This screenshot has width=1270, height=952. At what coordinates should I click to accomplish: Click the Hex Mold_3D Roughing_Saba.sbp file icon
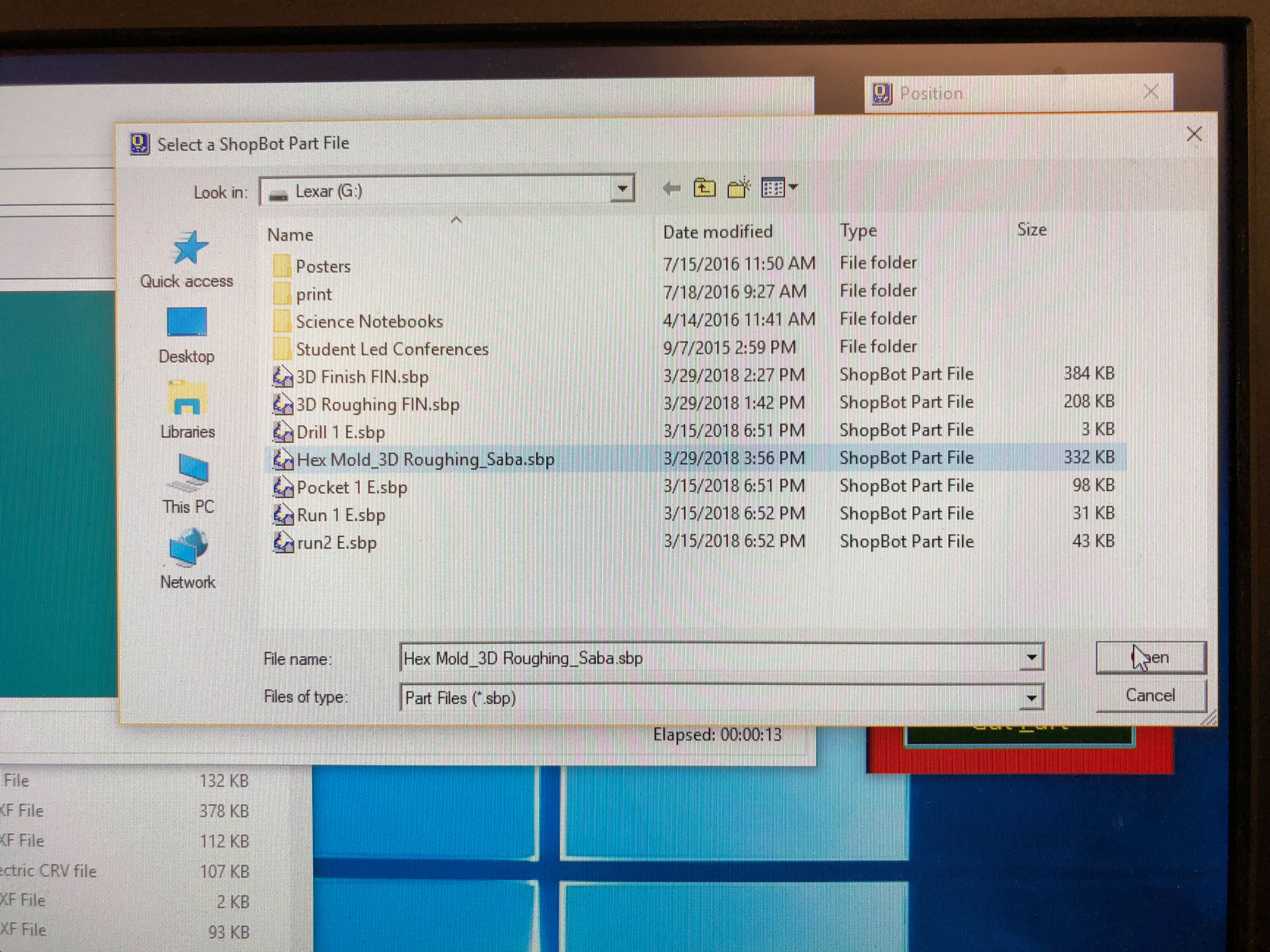[x=283, y=459]
